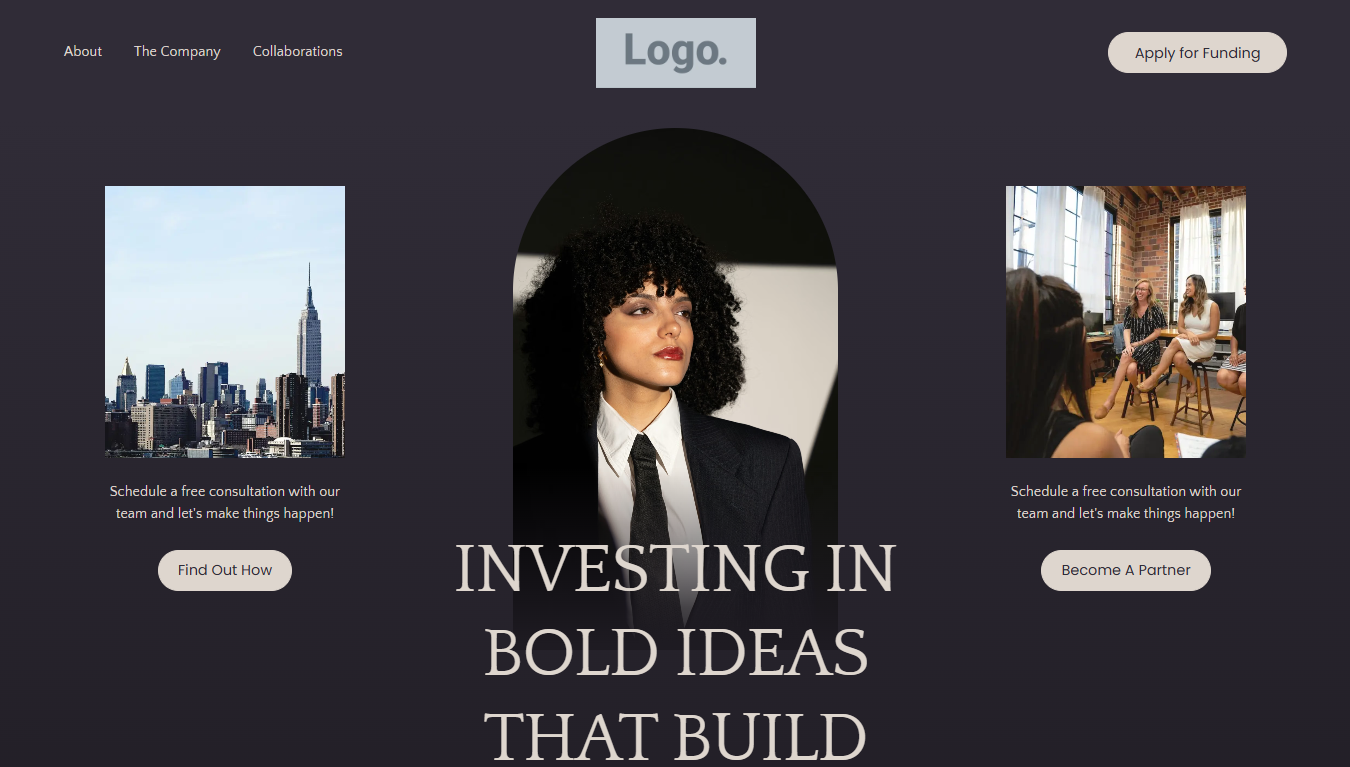Open the About navigation link
This screenshot has width=1350, height=767.
tap(83, 51)
